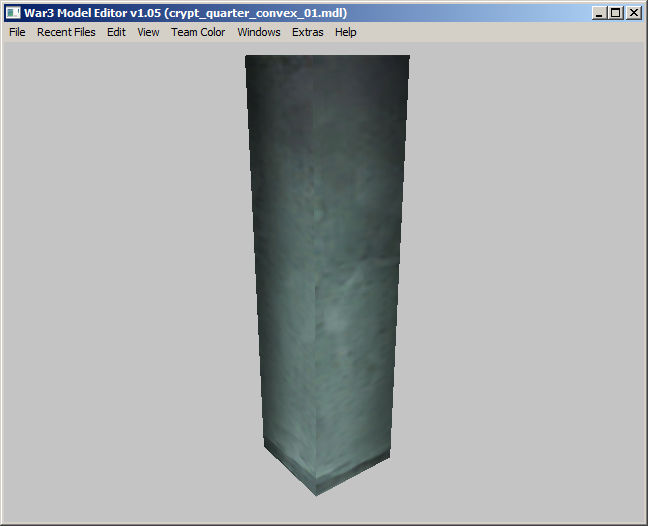Minimize the War3 Model Editor window
Image resolution: width=648 pixels, height=526 pixels.
599,13
